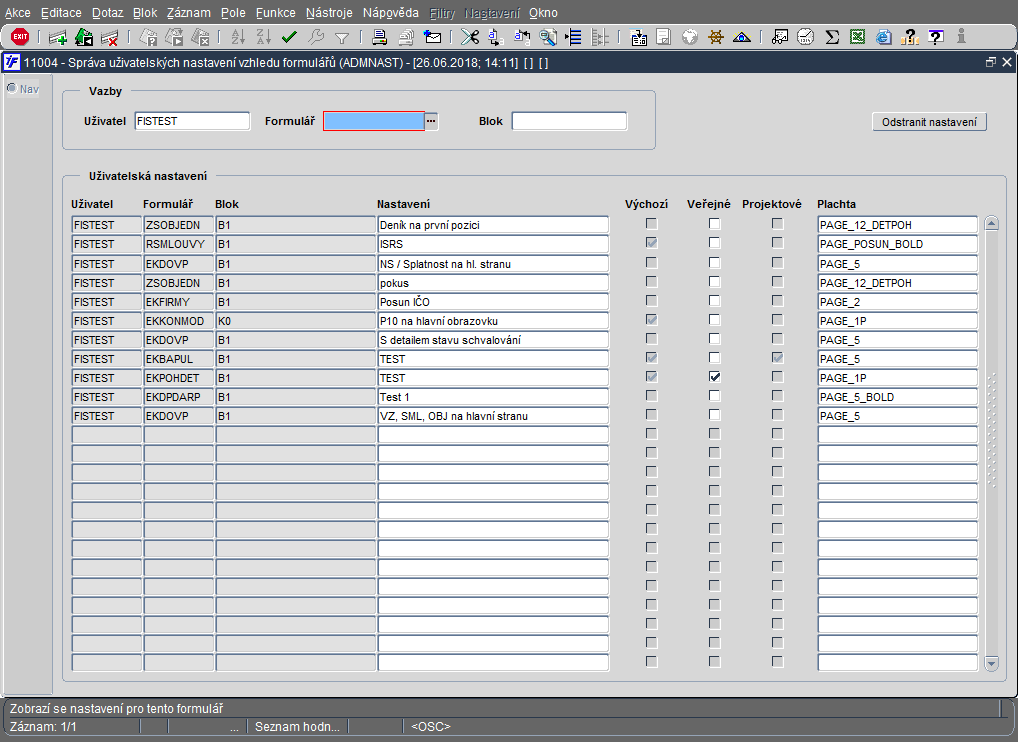Image resolution: width=1018 pixels, height=742 pixels.
Task: Open the Formulář value list button
Action: coord(432,121)
